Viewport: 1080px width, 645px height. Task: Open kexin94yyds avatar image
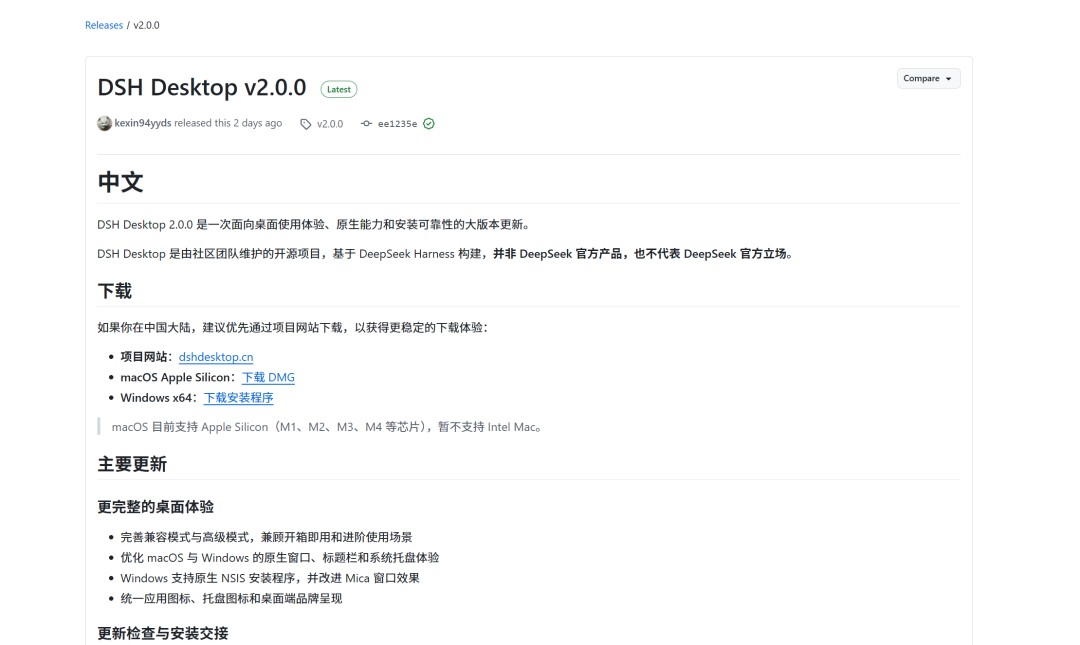click(105, 123)
